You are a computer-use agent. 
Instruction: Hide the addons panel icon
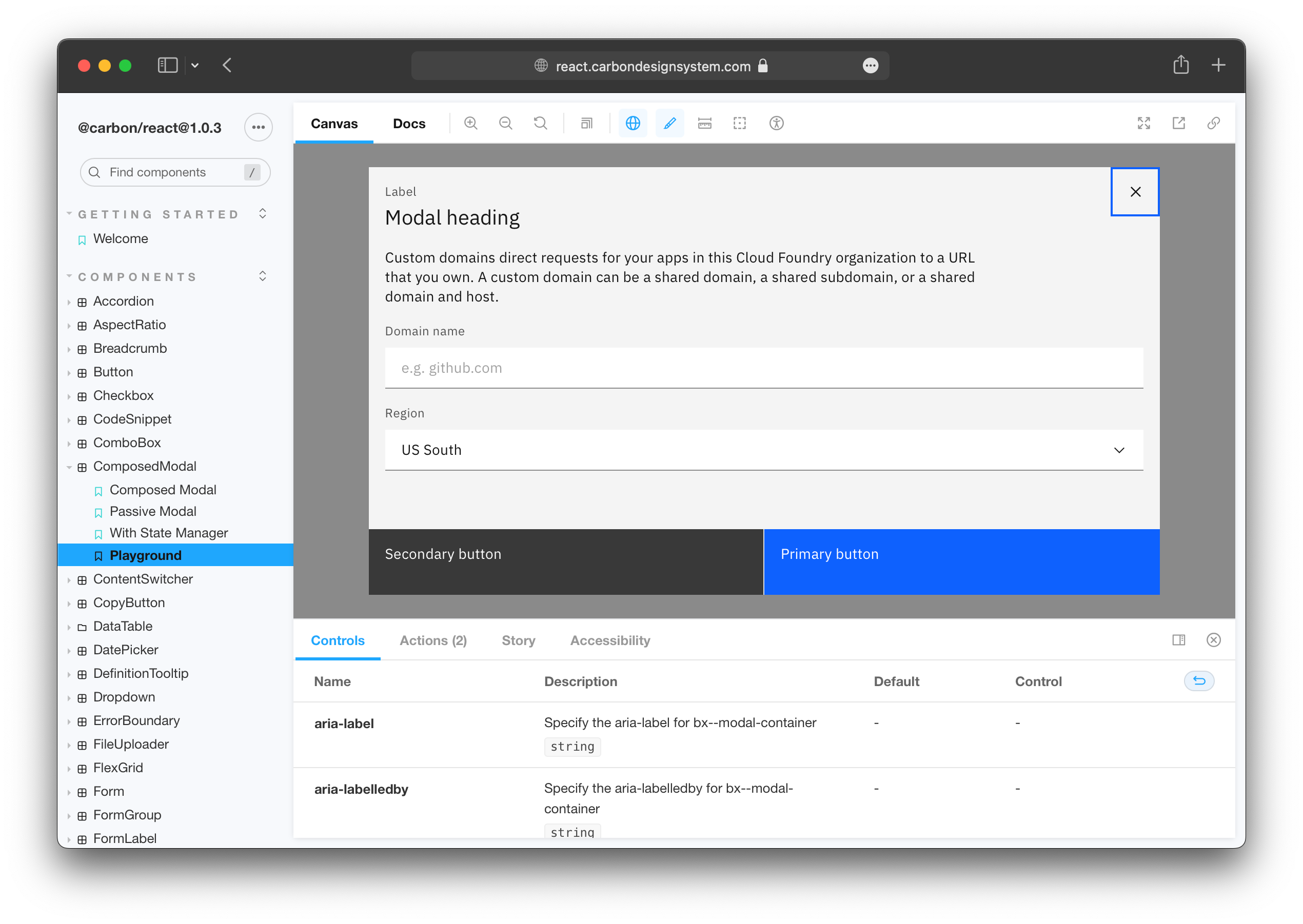pyautogui.click(x=1213, y=640)
